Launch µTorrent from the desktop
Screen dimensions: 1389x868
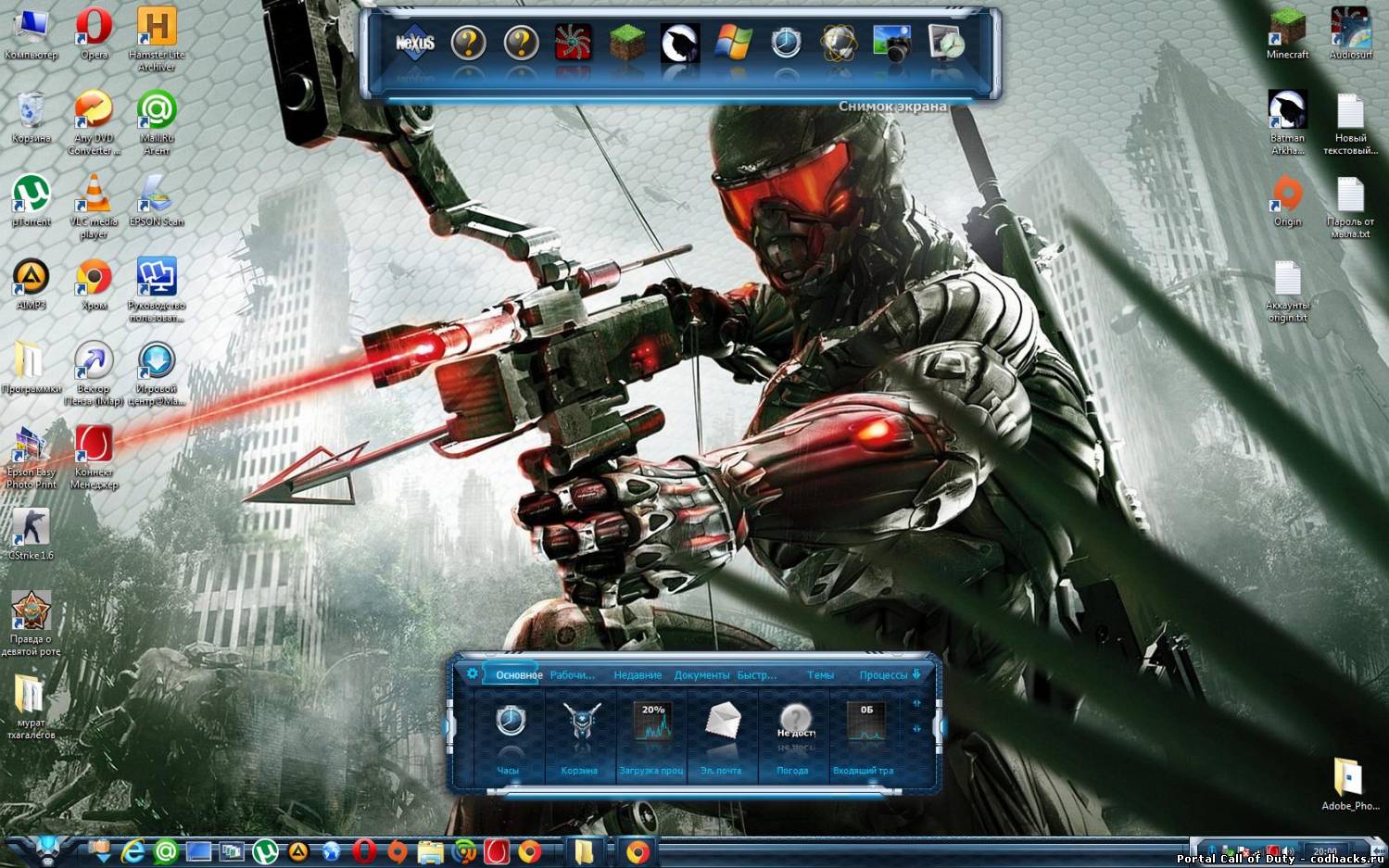[31, 201]
